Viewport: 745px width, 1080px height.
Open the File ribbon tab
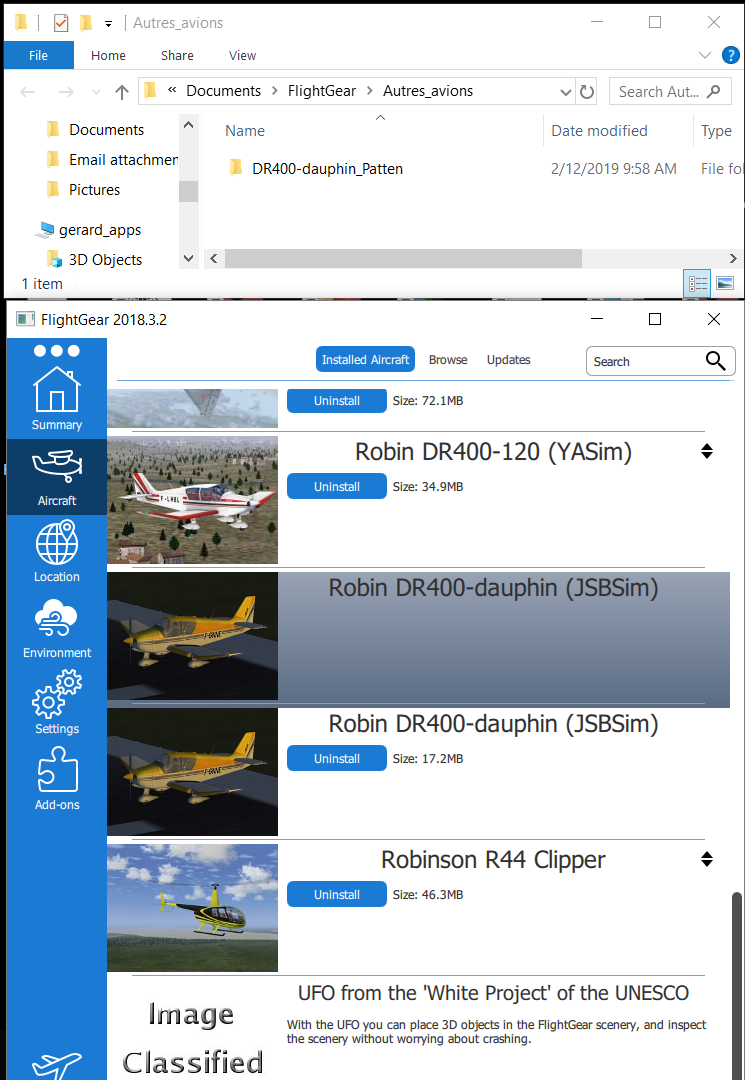[x=39, y=55]
